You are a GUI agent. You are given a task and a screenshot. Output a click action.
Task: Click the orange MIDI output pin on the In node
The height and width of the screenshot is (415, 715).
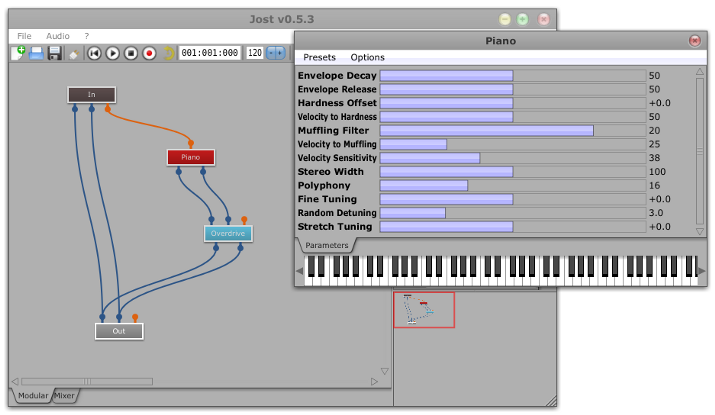(108, 108)
